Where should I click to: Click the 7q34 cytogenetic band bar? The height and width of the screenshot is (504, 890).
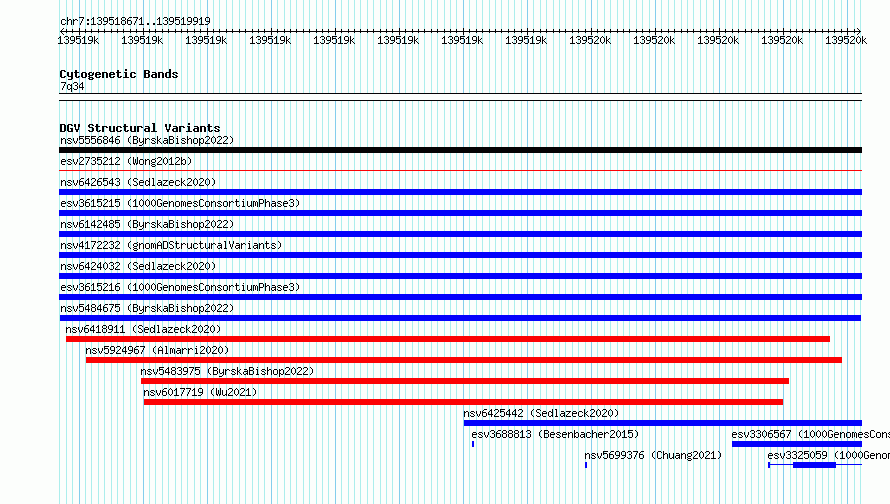tap(460, 97)
